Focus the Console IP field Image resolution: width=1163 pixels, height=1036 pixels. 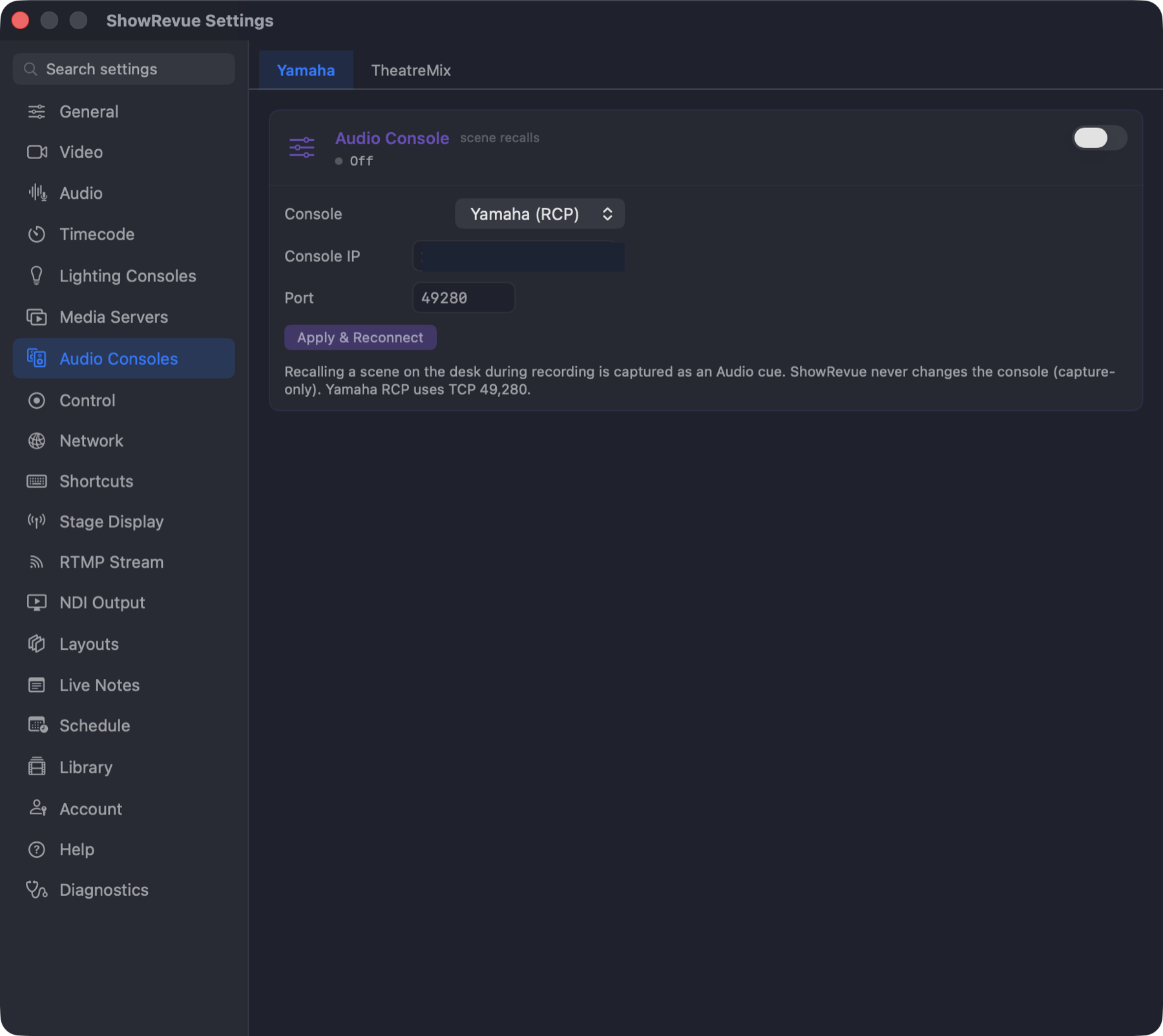pos(518,256)
